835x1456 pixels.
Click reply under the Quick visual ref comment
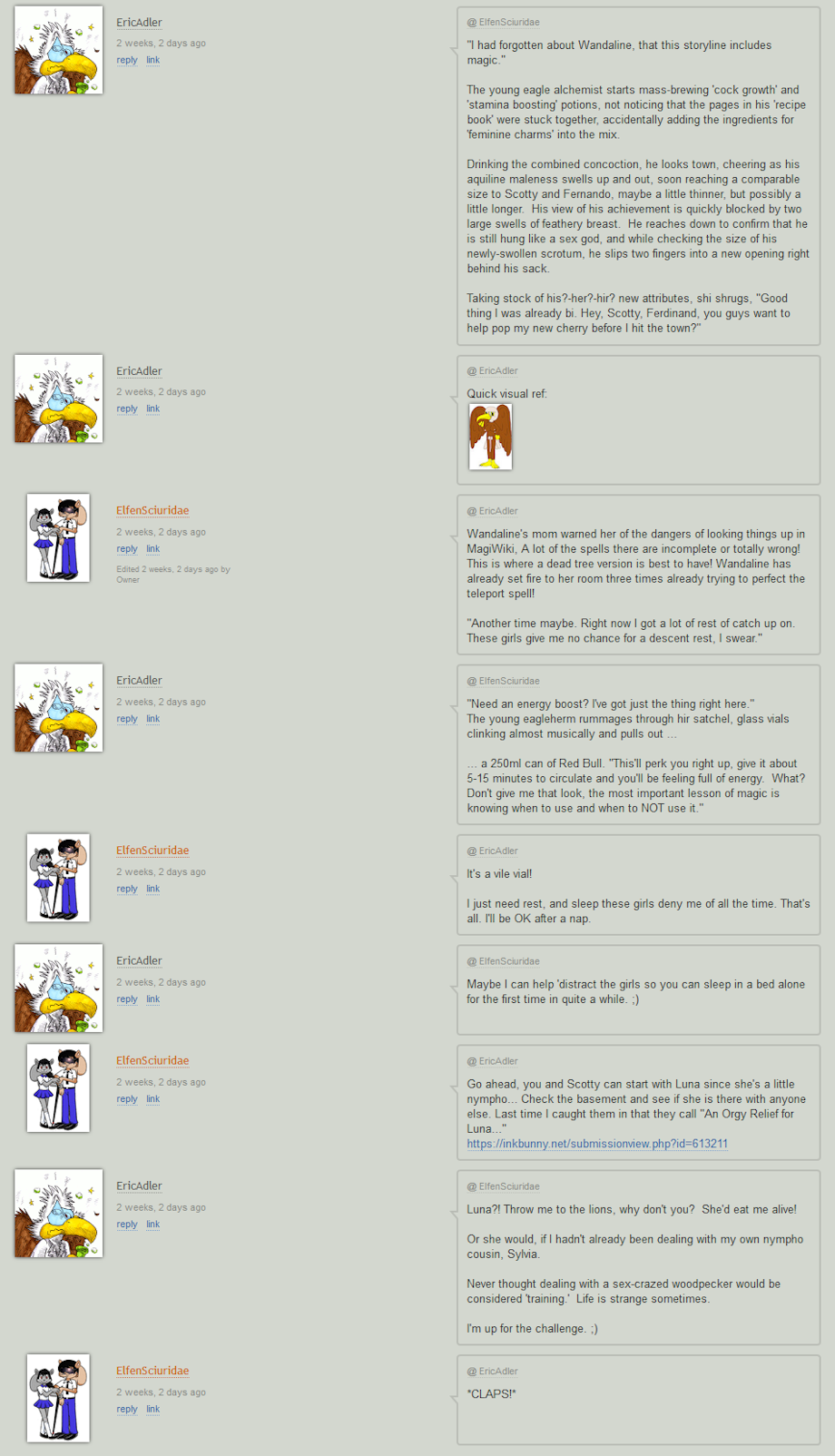(127, 408)
